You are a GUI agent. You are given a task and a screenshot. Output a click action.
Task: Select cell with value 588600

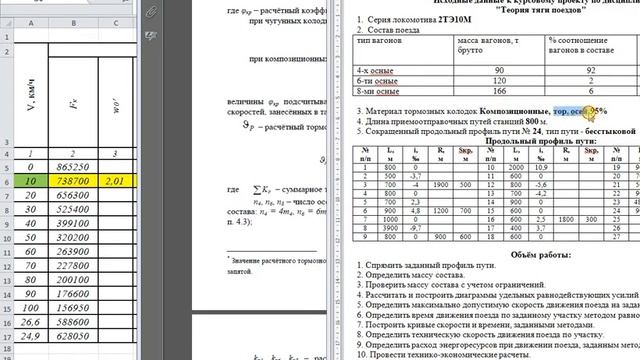coord(73,322)
